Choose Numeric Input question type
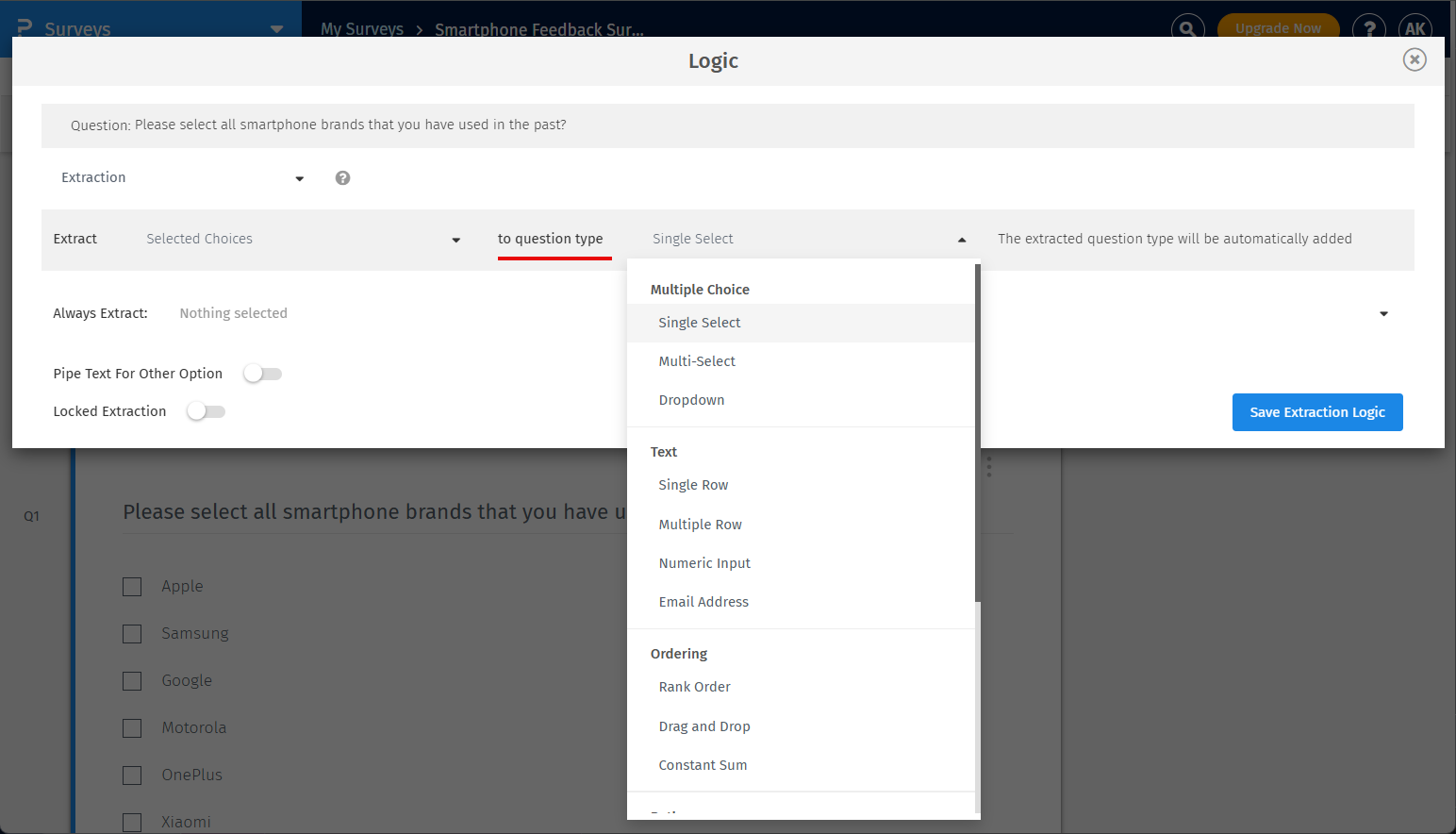Screen dimensions: 1456x834 pos(801,563)
